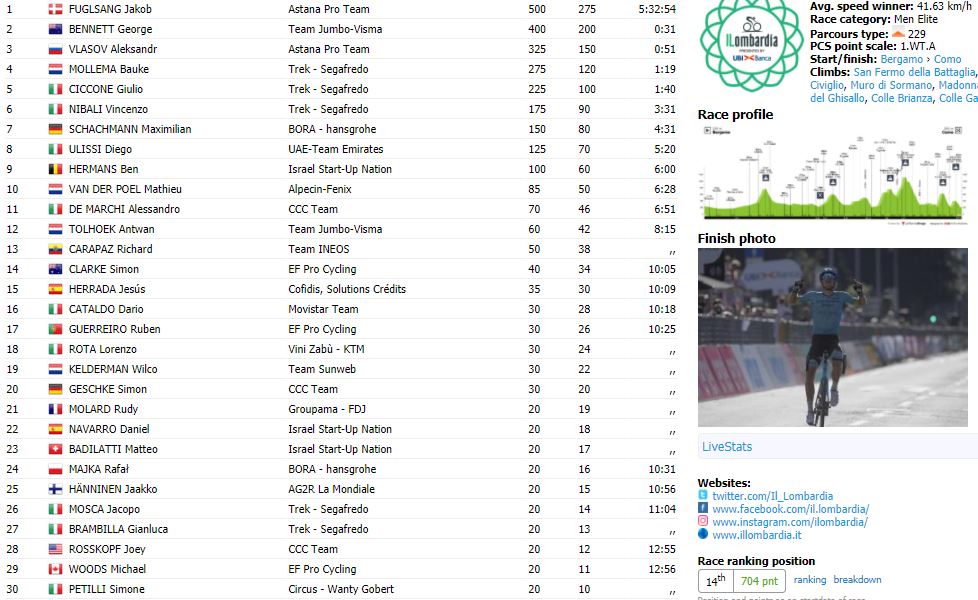The image size is (978, 600).
Task: Click the Portuguese flag beside GUERREIRO Ruben
Action: [56, 329]
